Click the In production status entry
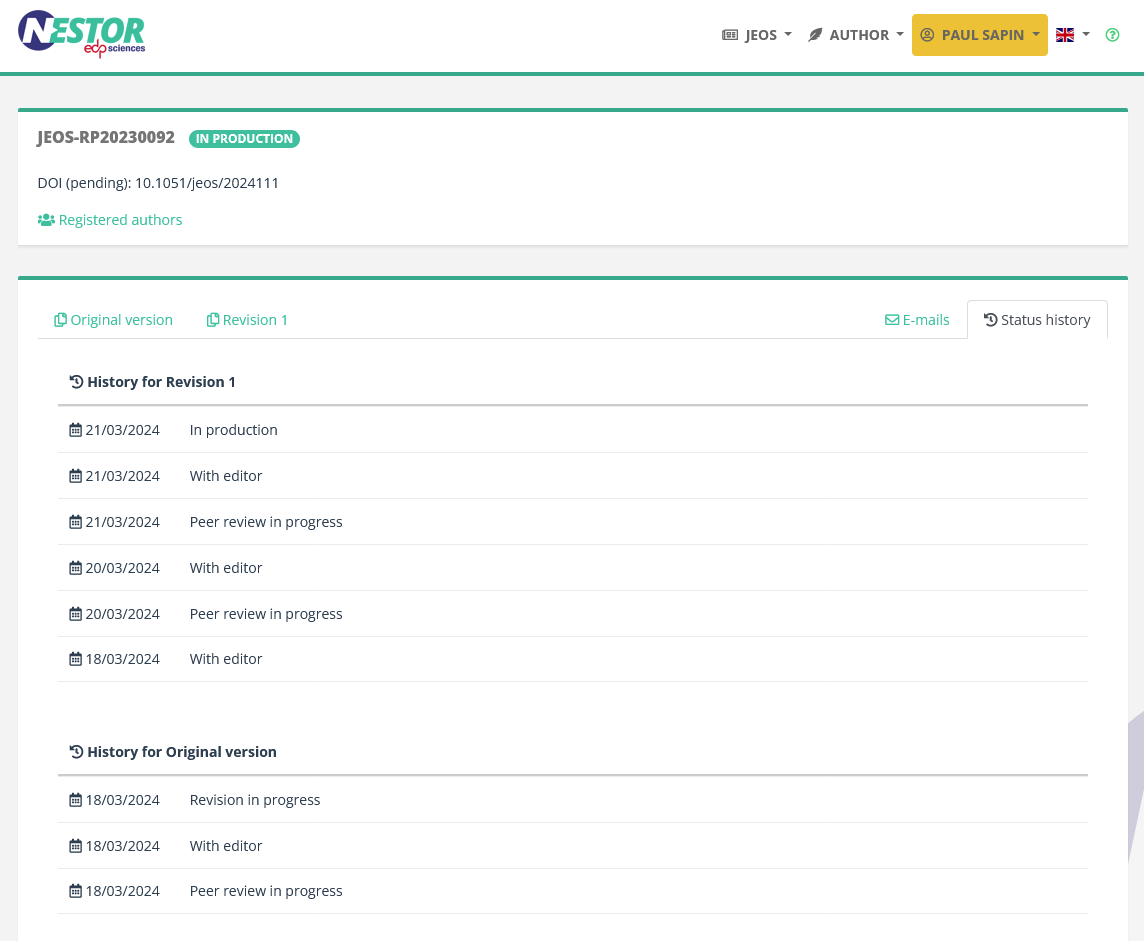 pyautogui.click(x=233, y=430)
